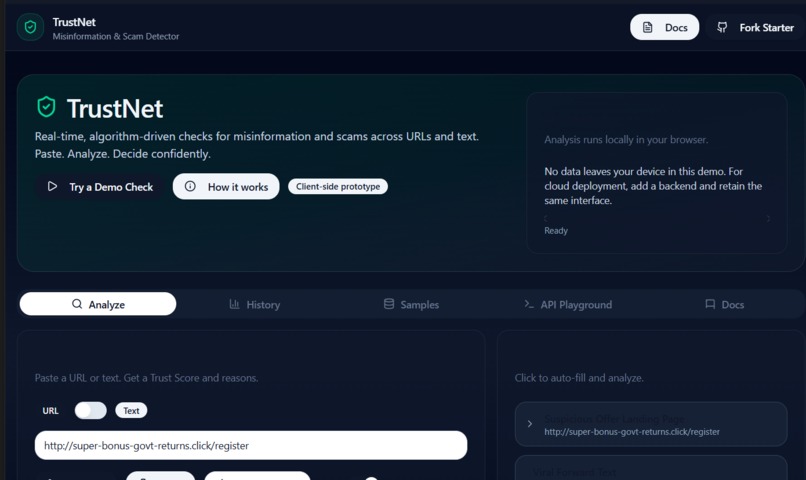The image size is (806, 480).
Task: Click the document icon in Docs button
Action: pos(648,27)
